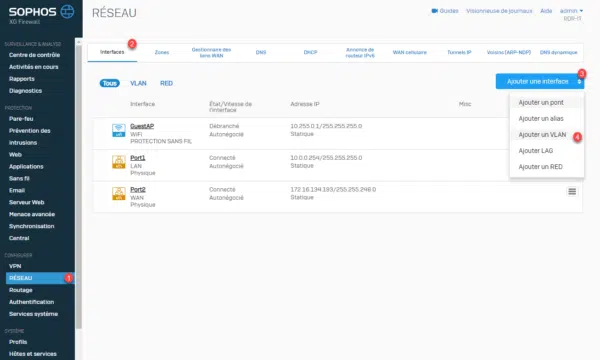Viewport: 600px width, 360px height.
Task: Click the Port2 WAN interface icon
Action: [119, 194]
